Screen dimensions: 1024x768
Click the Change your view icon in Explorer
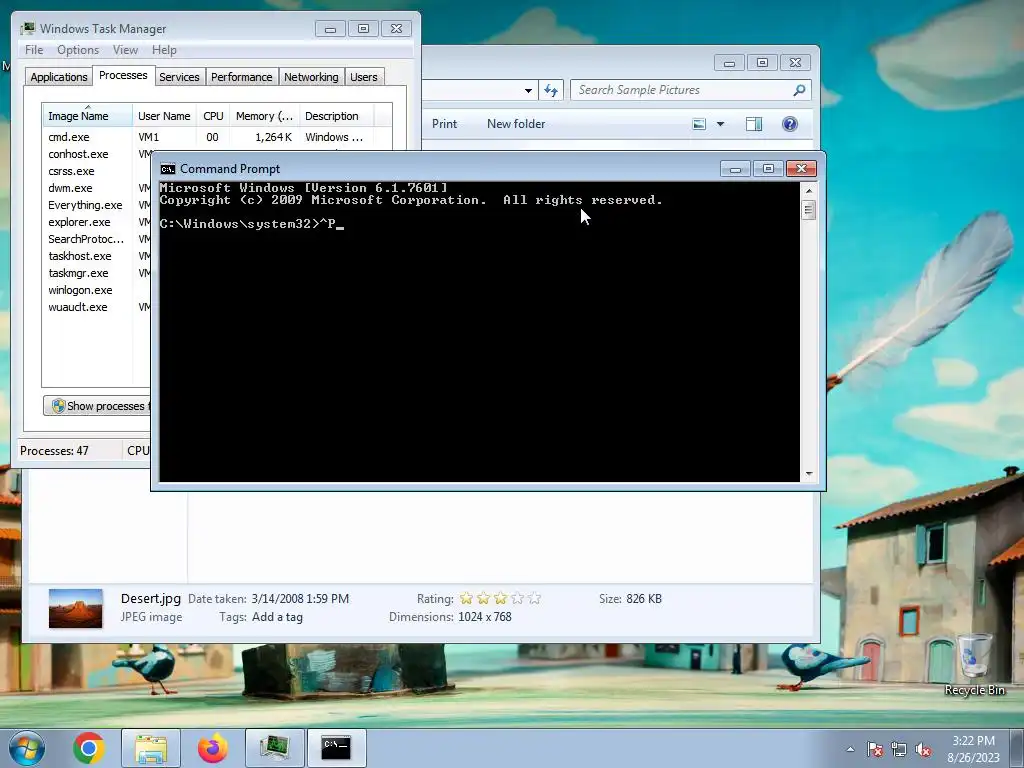699,124
